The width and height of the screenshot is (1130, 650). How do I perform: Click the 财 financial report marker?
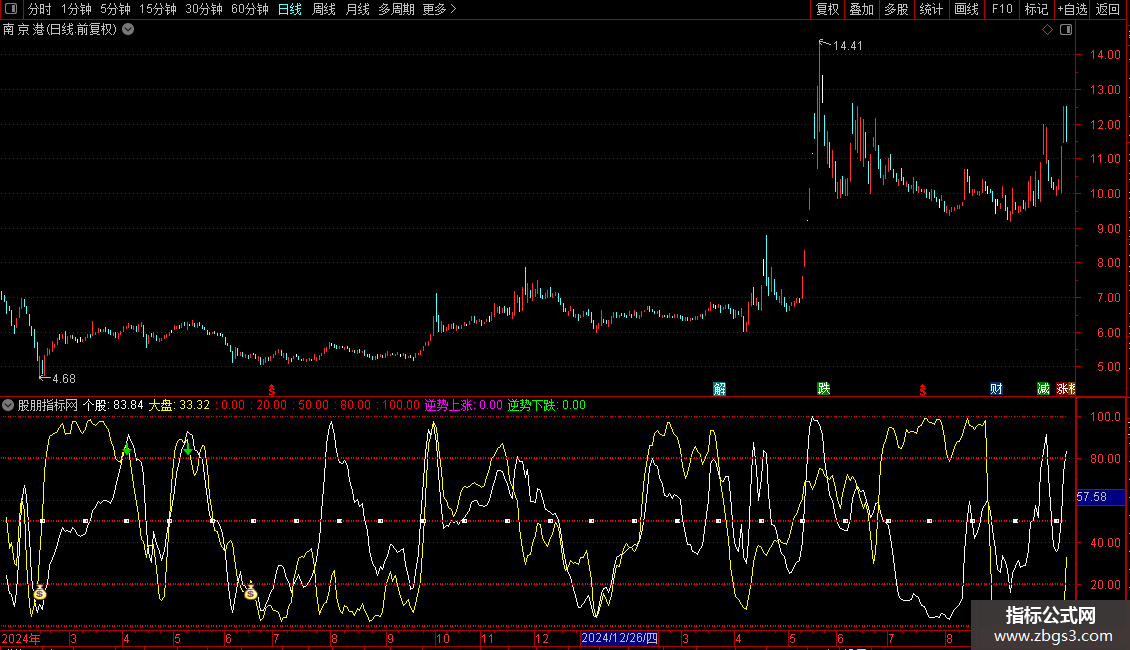coord(996,389)
